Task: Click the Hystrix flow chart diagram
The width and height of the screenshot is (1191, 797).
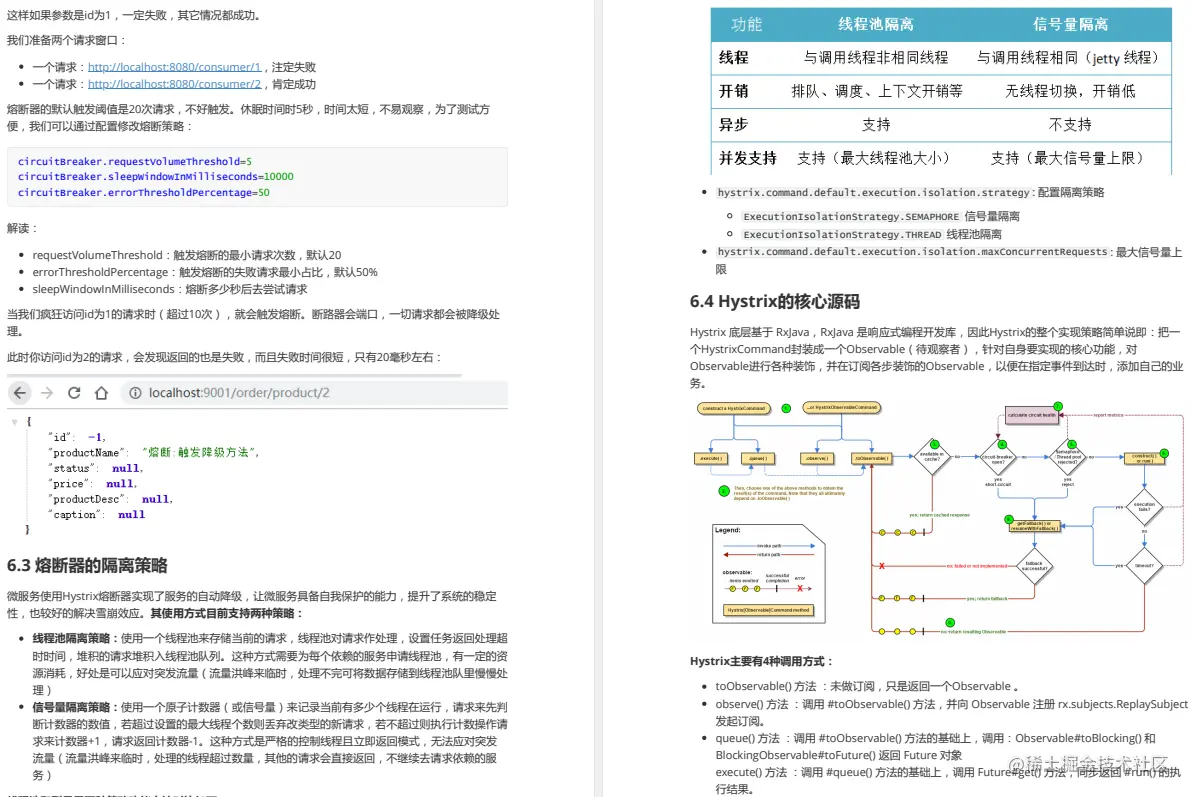Action: click(x=939, y=519)
